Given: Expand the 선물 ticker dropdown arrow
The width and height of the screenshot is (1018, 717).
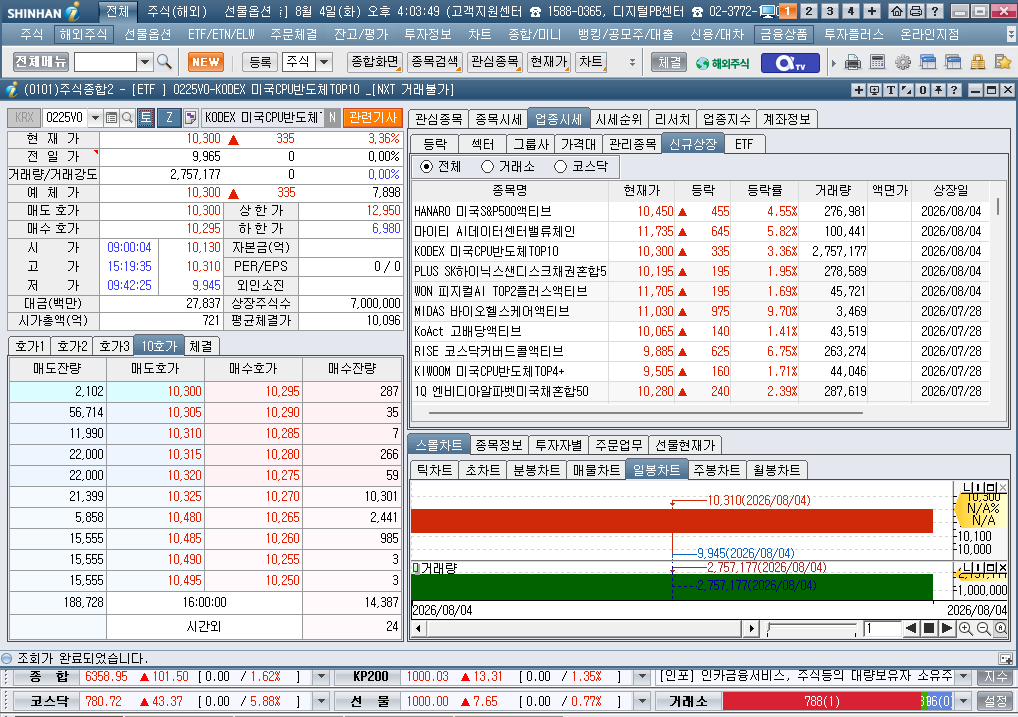Looking at the screenshot, I should (641, 701).
